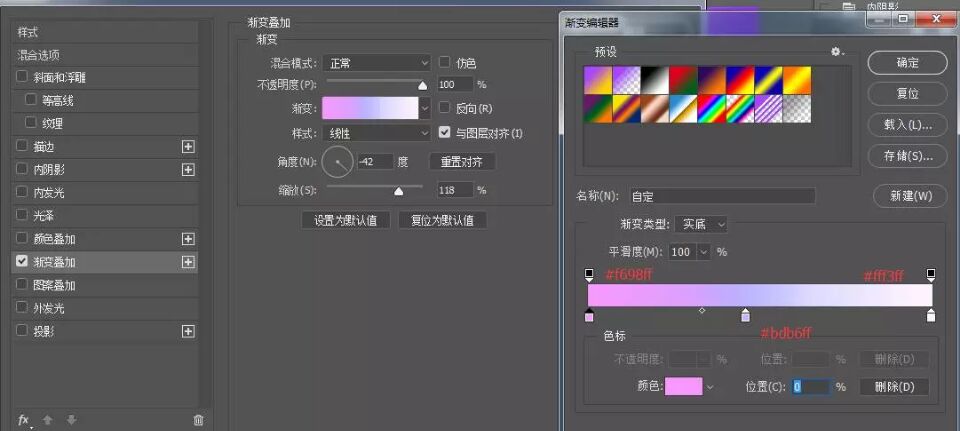
Task: Click the move effect up arrow icon
Action: pyautogui.click(x=48, y=420)
